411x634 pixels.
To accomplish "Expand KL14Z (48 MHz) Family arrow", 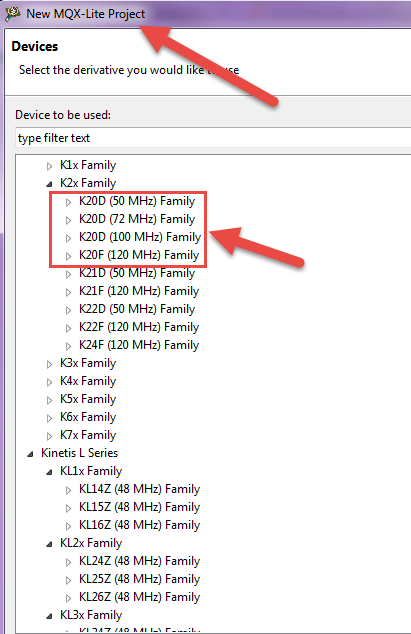I will point(68,490).
